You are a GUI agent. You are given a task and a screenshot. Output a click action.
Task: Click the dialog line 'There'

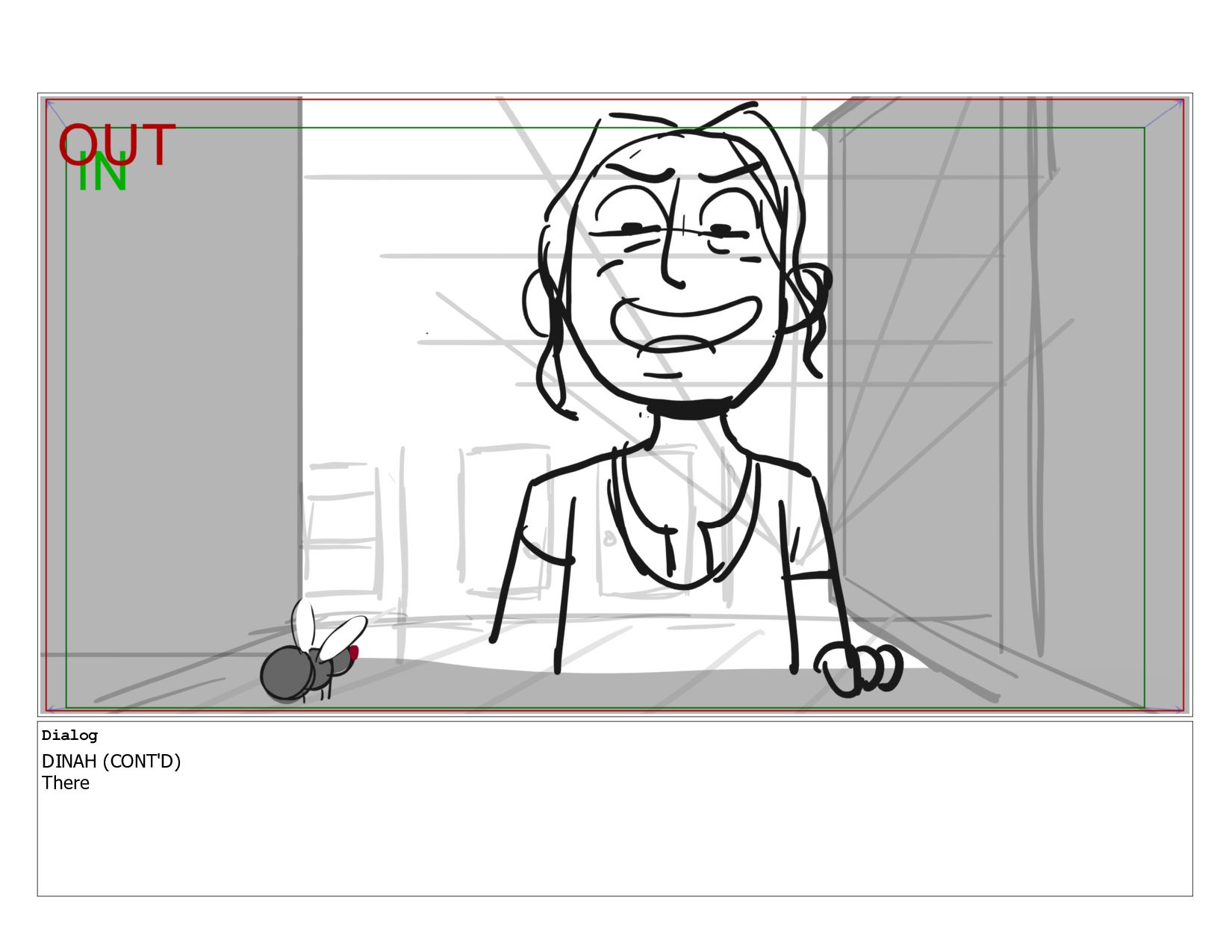click(66, 783)
